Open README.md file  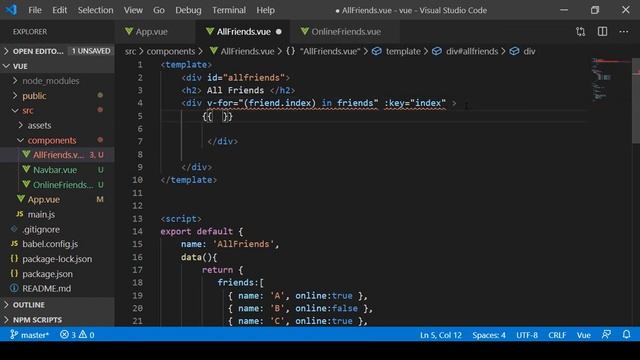(57, 289)
